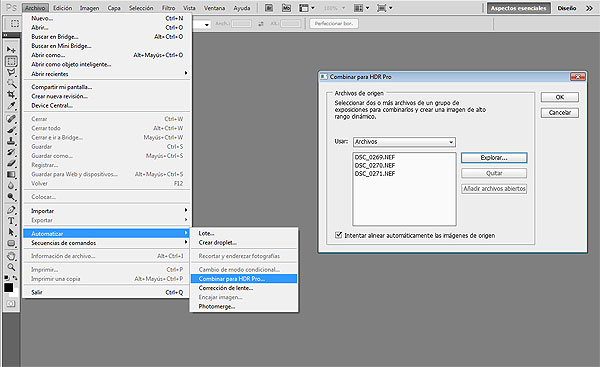Choose Lote from Automatizar submenu
Screen dimensions: 600x367
(244, 233)
